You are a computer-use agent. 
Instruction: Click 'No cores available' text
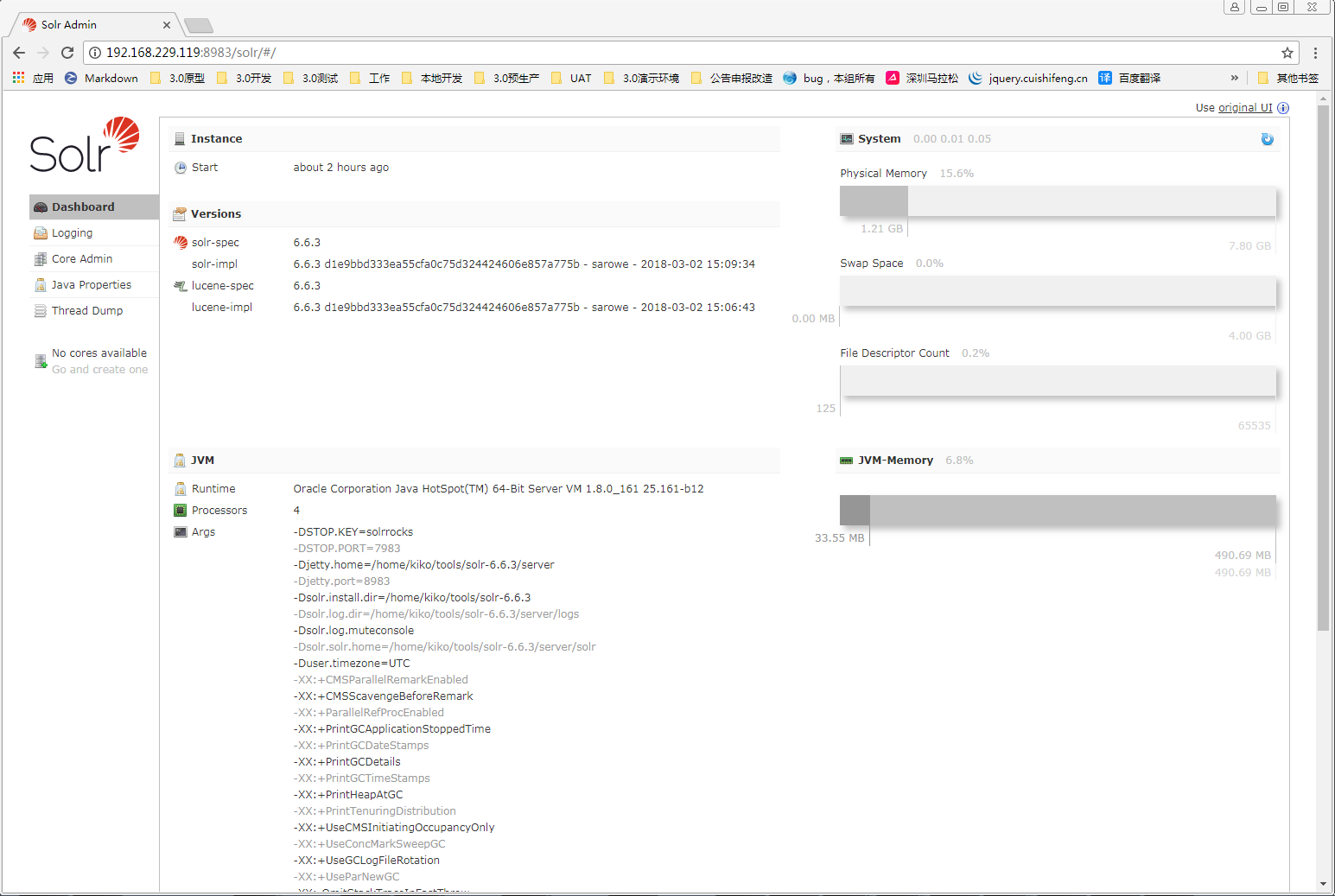[99, 353]
